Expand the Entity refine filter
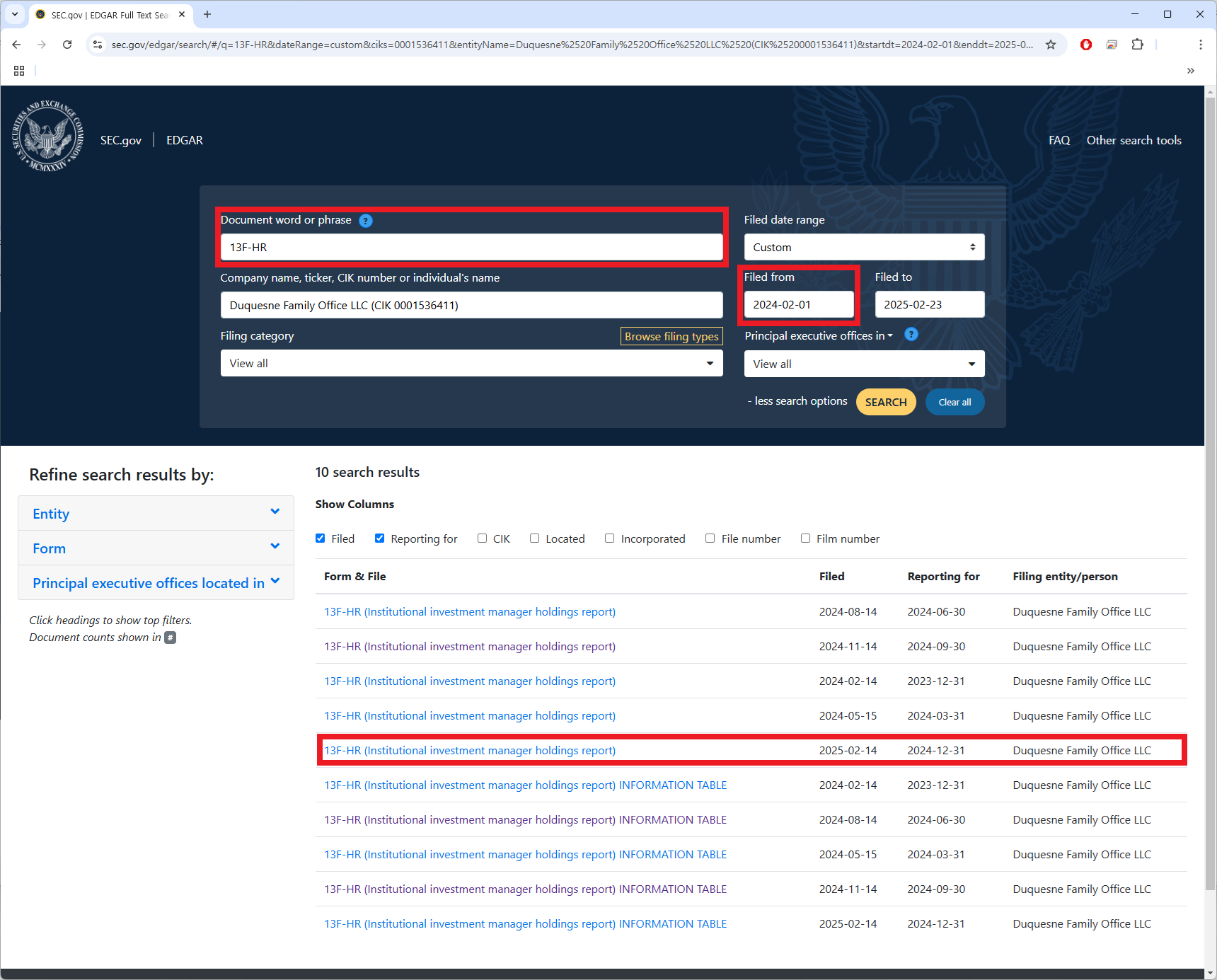Viewport: 1217px width, 980px height. [x=156, y=513]
